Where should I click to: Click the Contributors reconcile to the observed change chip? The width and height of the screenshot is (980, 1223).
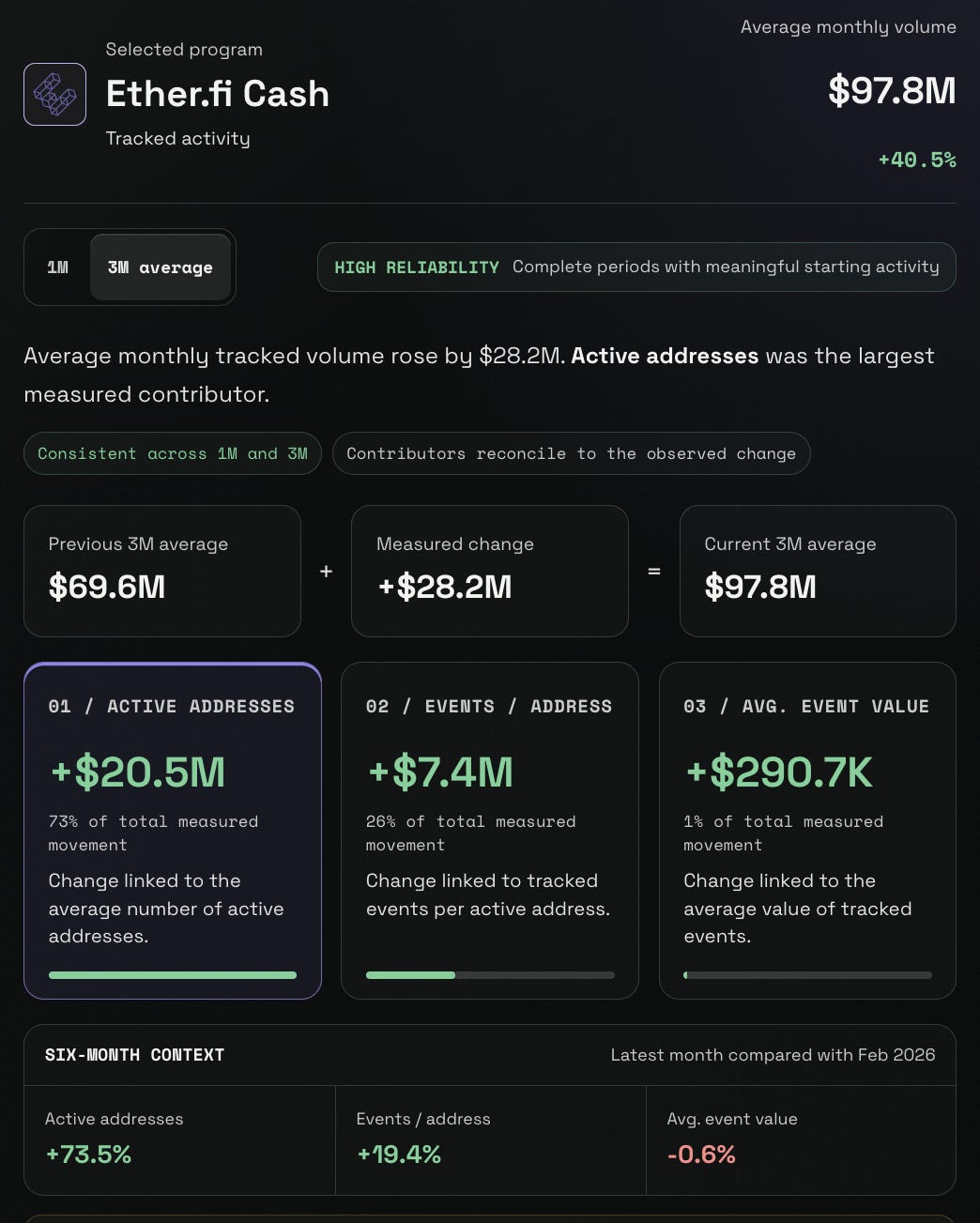click(571, 453)
